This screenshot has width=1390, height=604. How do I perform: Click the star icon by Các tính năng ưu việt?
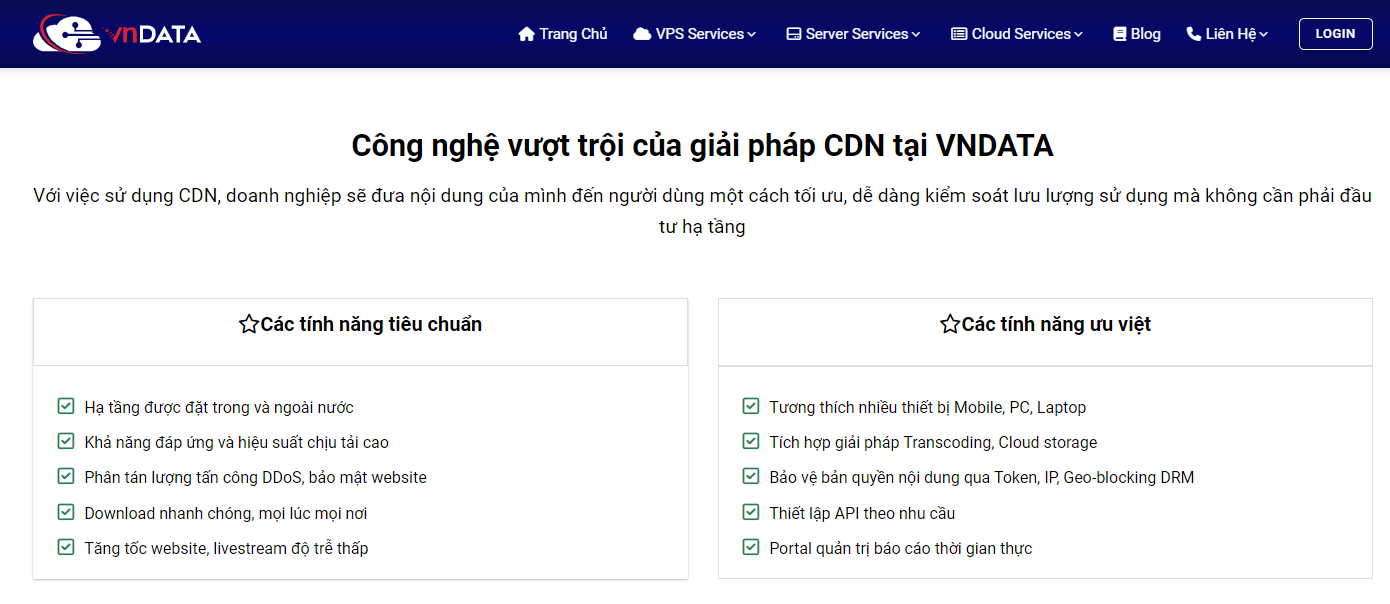coord(950,324)
